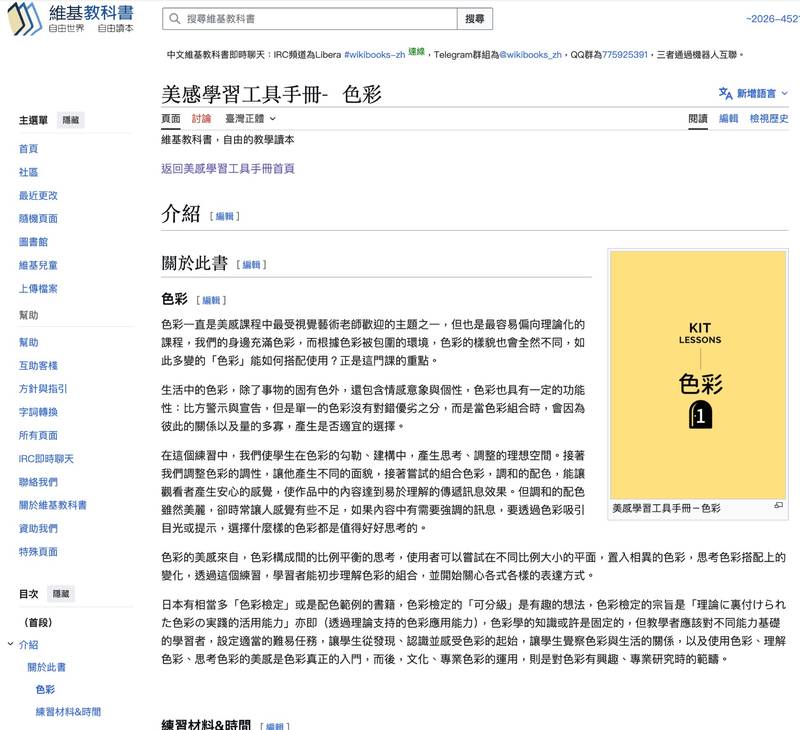
Task: Open the ~2026 user link top right
Action: [772, 19]
